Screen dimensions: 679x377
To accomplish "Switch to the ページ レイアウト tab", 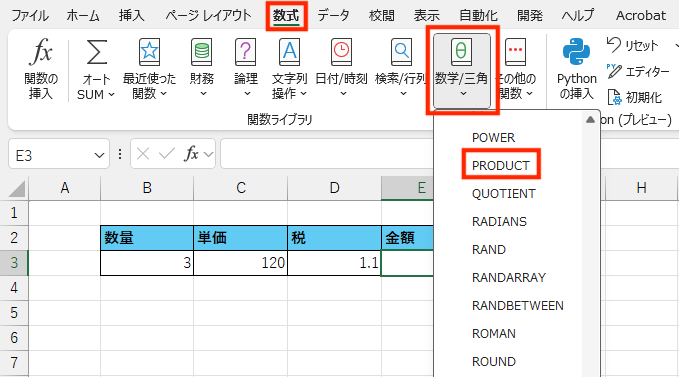I will point(208,16).
